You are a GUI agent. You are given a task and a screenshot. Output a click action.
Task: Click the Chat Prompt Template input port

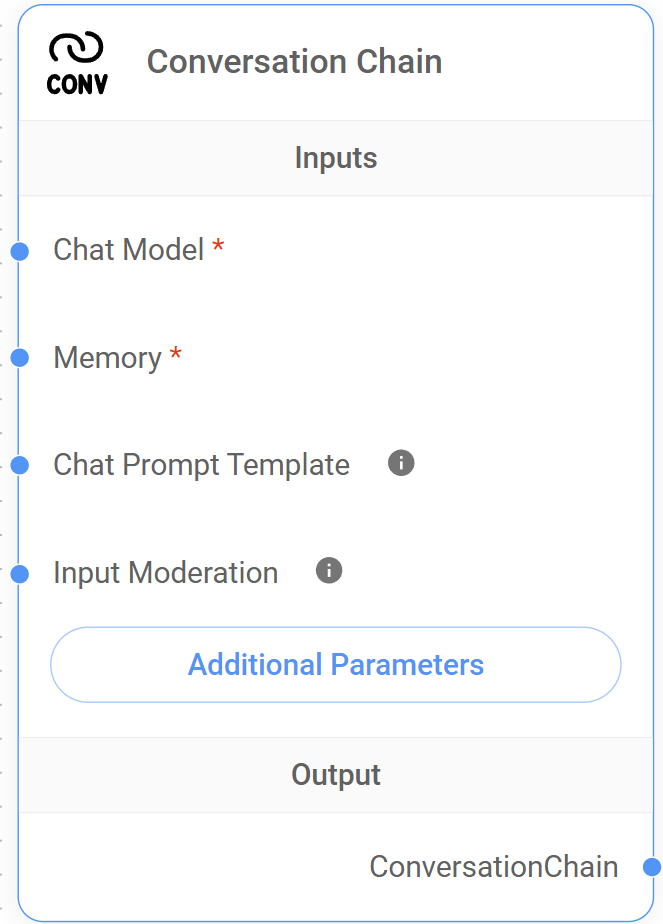(x=20, y=462)
